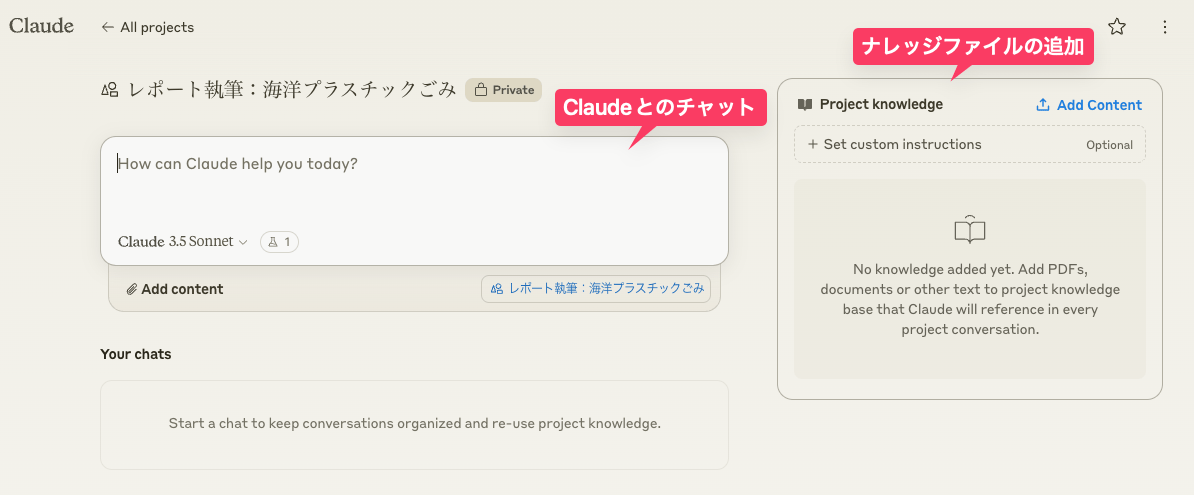This screenshot has height=495, width=1194.
Task: Click Add Content in Project knowledge
Action: pos(1099,105)
